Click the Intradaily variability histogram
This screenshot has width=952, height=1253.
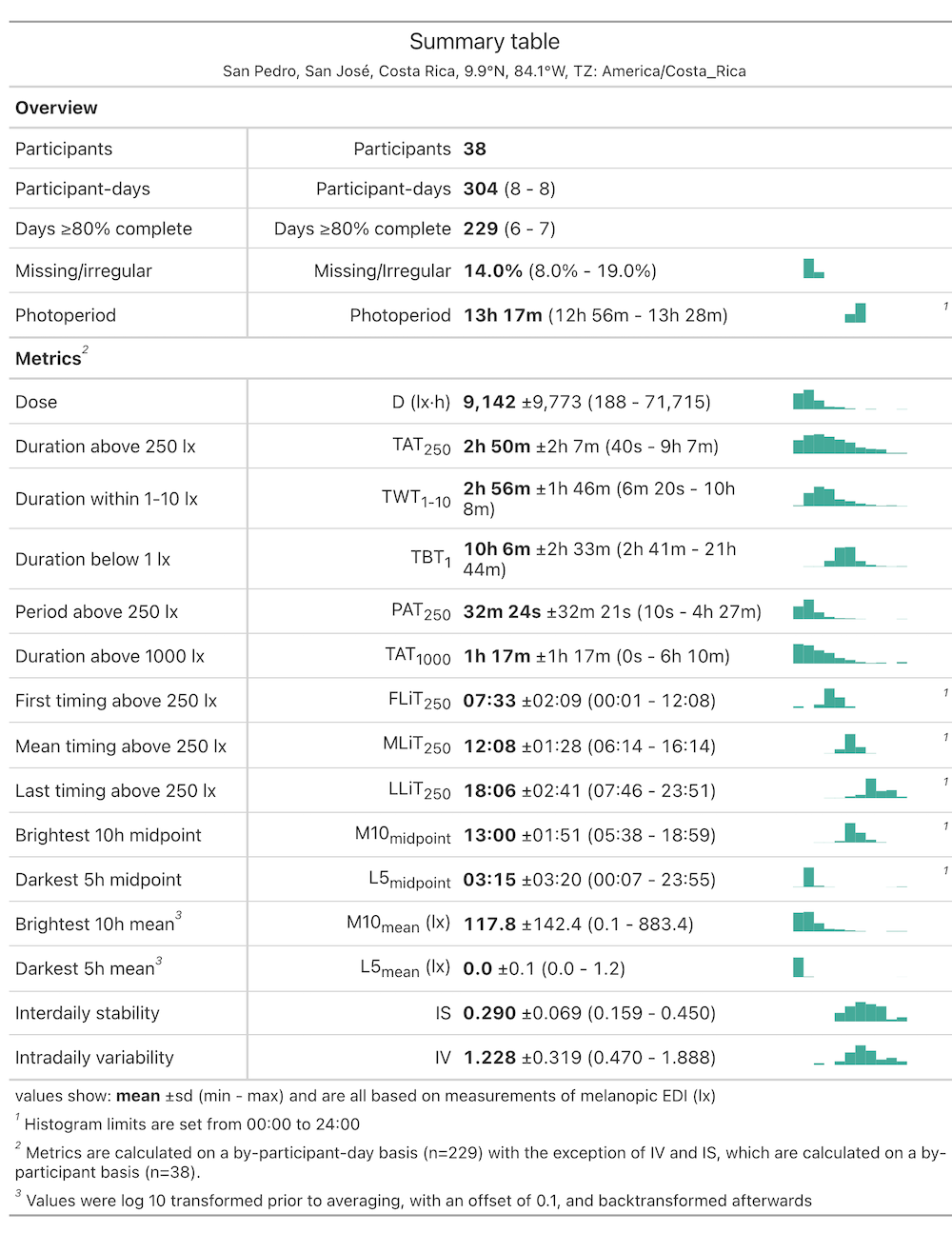tap(861, 1055)
